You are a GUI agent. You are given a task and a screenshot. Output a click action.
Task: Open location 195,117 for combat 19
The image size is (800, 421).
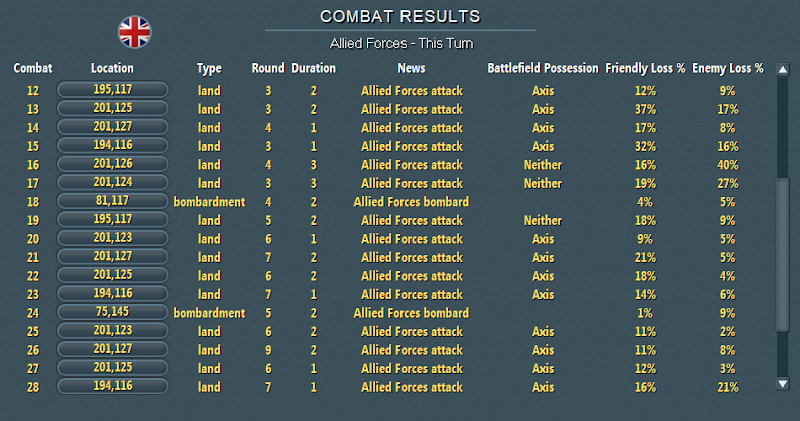pyautogui.click(x=113, y=219)
